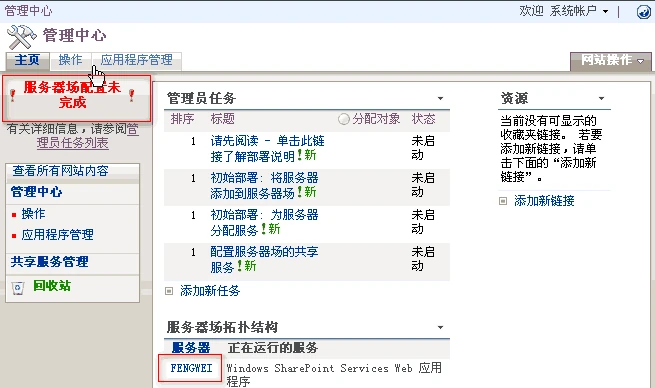
Task: Open the 管理中心 sidebar heading
Action: pos(37,192)
